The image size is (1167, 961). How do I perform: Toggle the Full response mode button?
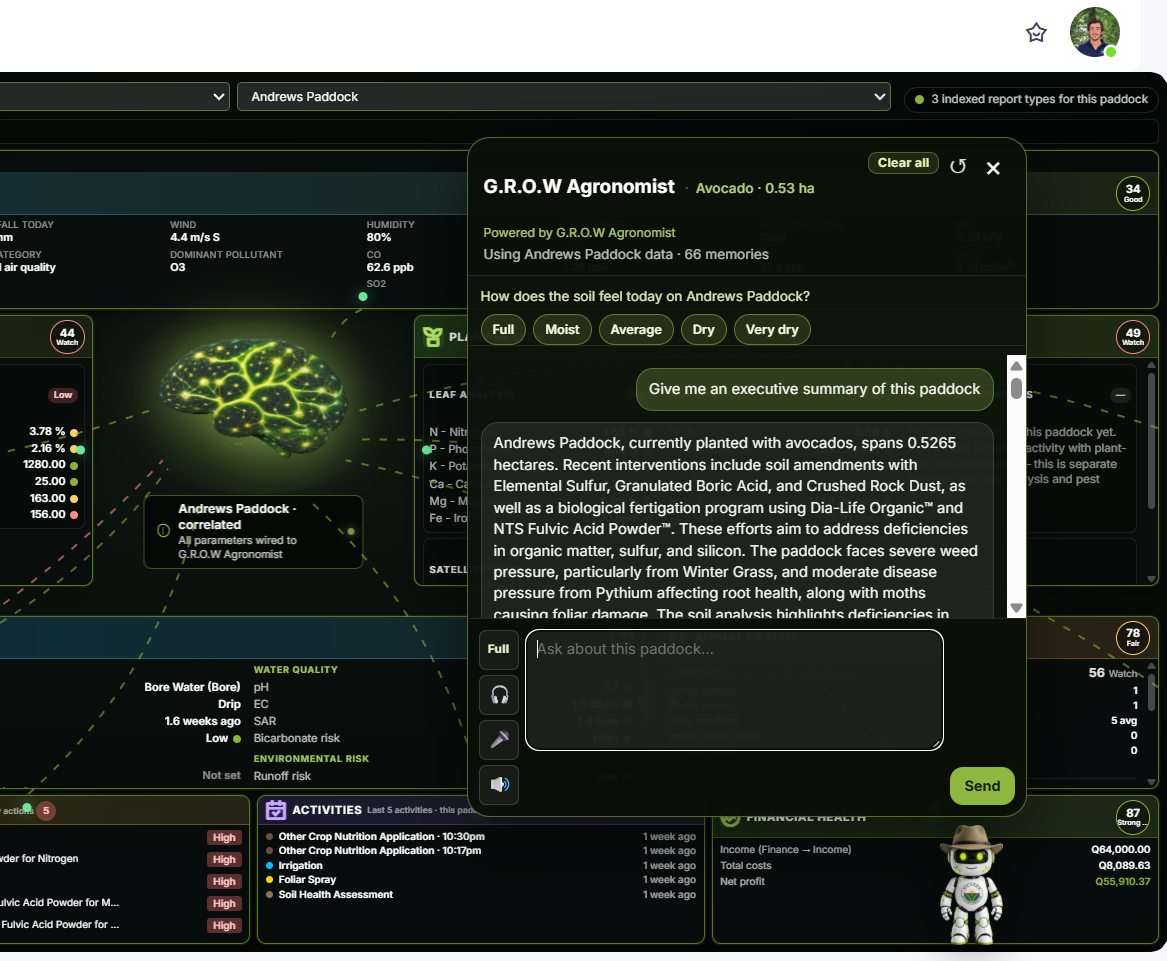click(x=499, y=649)
